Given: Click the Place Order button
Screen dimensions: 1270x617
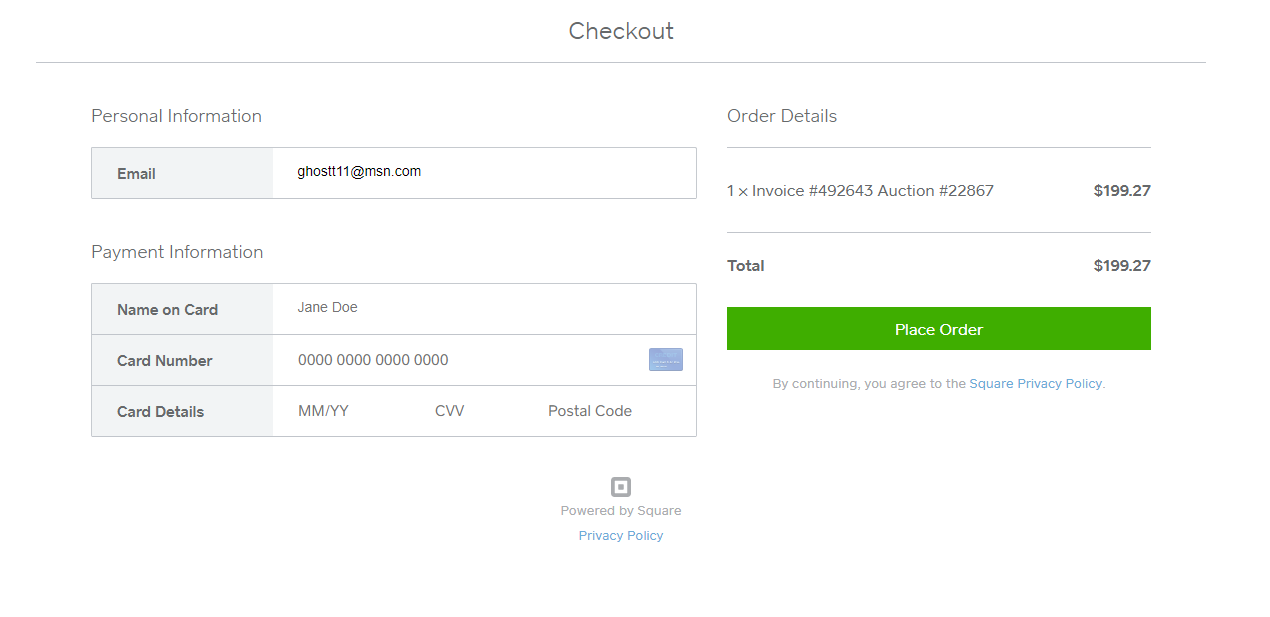Looking at the screenshot, I should pyautogui.click(x=939, y=329).
